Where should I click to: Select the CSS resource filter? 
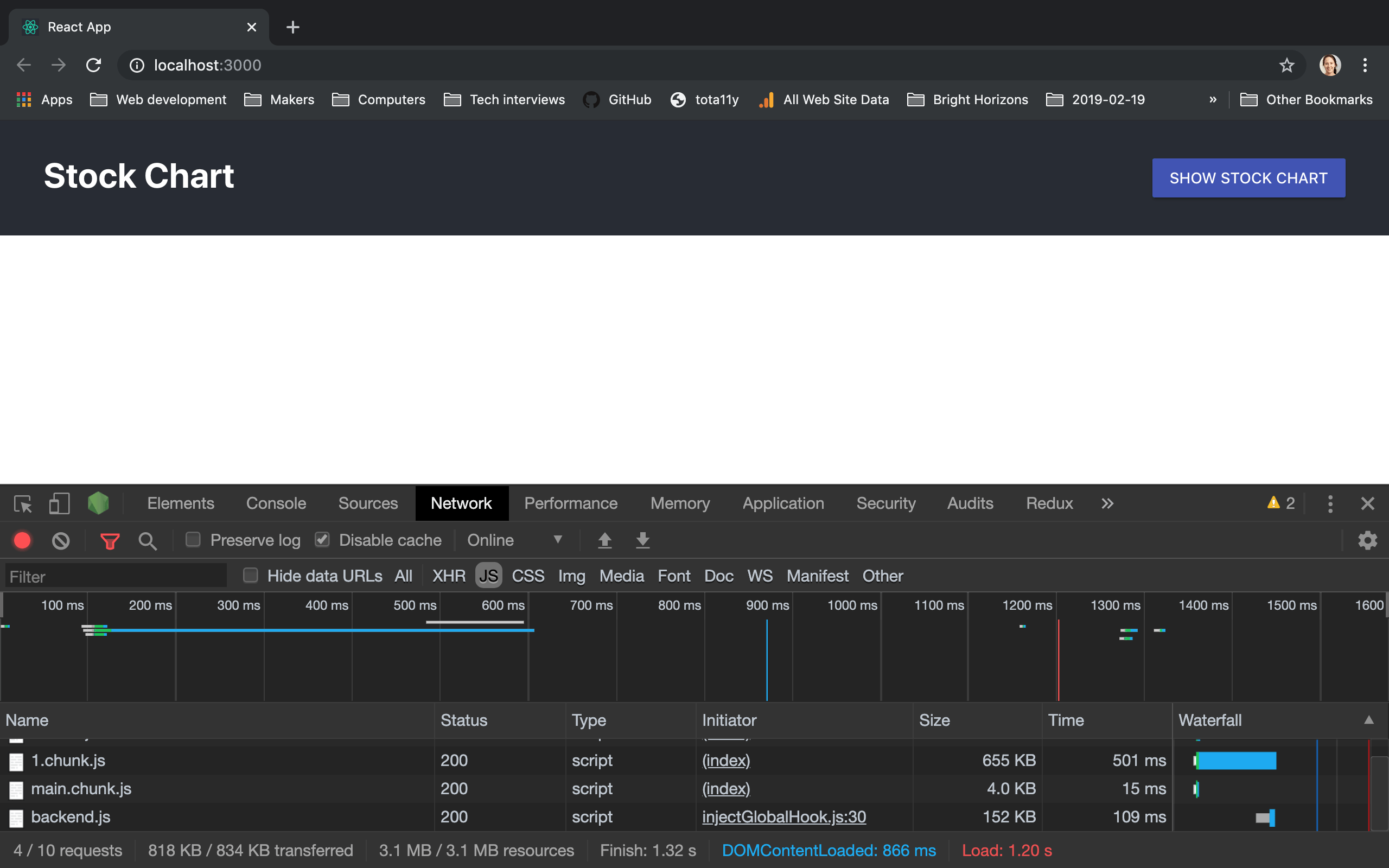click(527, 576)
